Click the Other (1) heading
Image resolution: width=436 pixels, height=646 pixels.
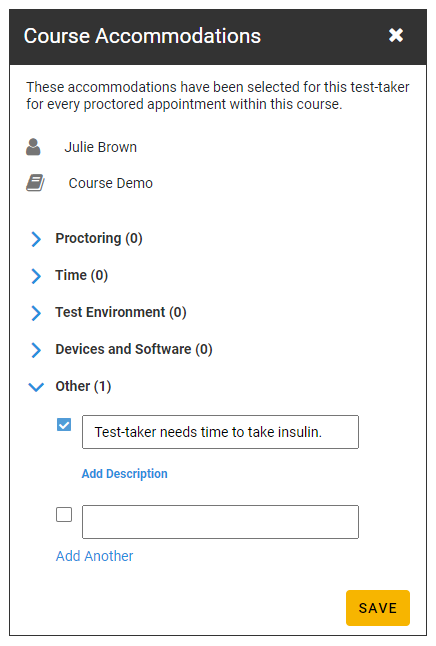pos(83,386)
